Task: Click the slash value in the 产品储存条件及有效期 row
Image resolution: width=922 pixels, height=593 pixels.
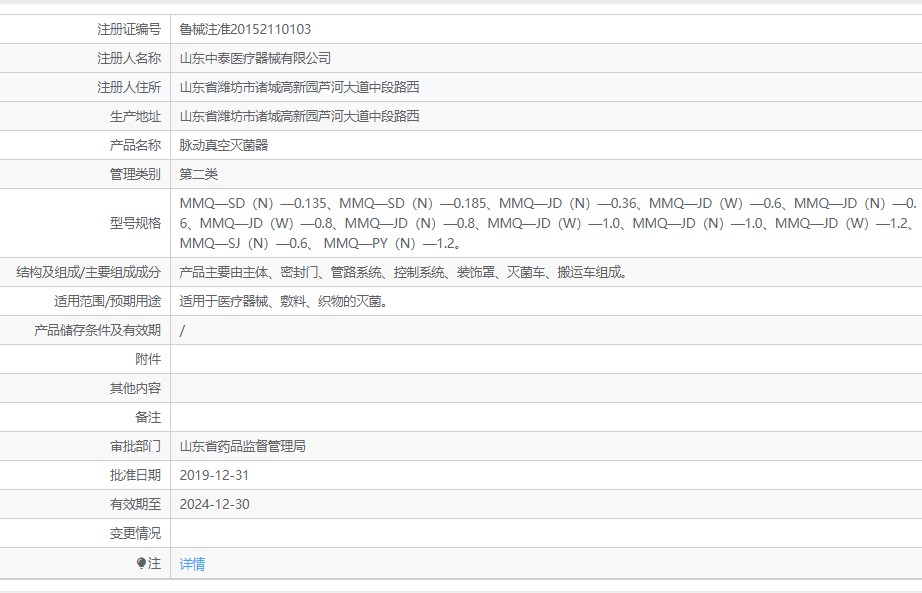Action: pyautogui.click(x=182, y=331)
